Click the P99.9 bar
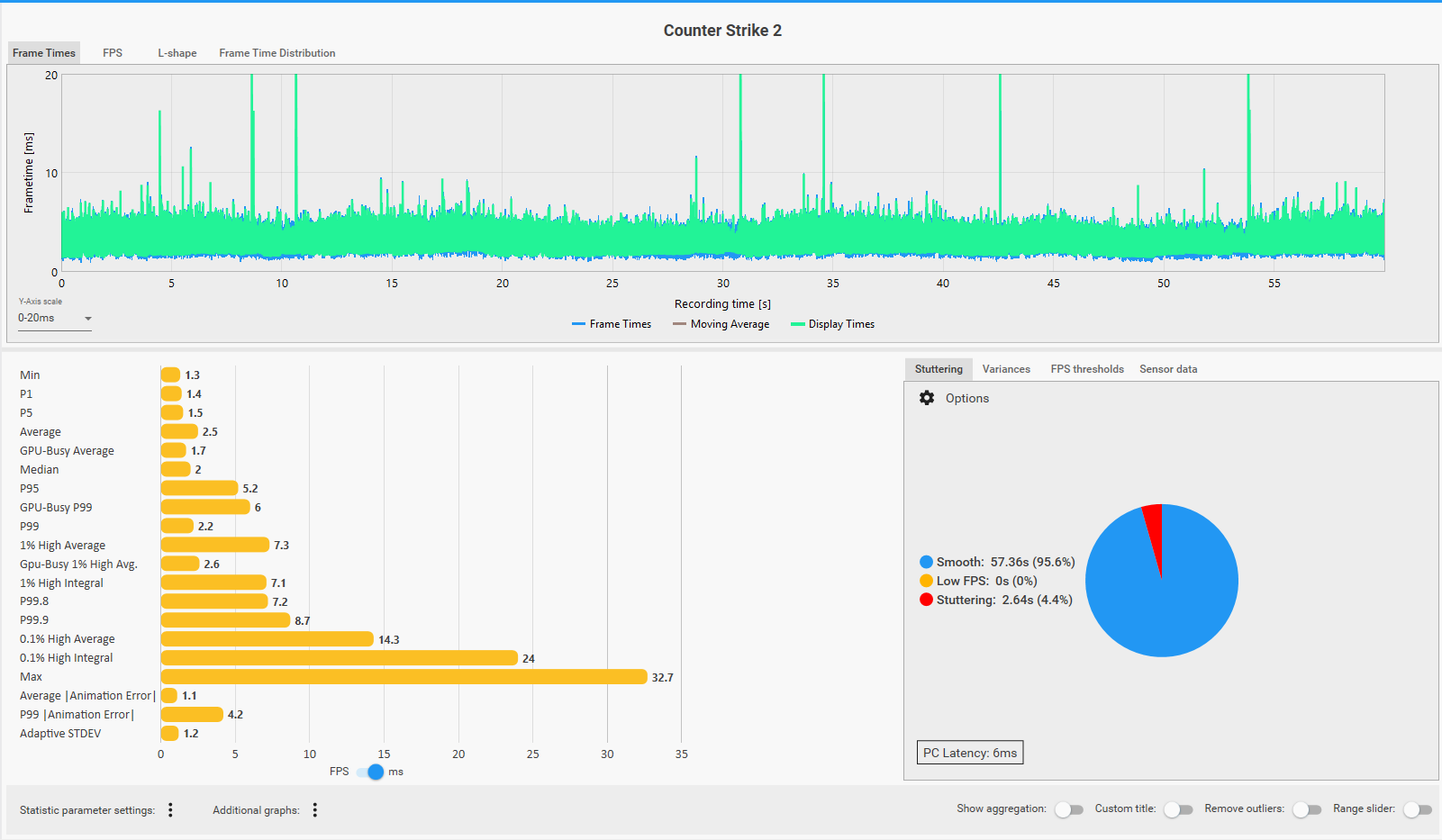 [226, 620]
